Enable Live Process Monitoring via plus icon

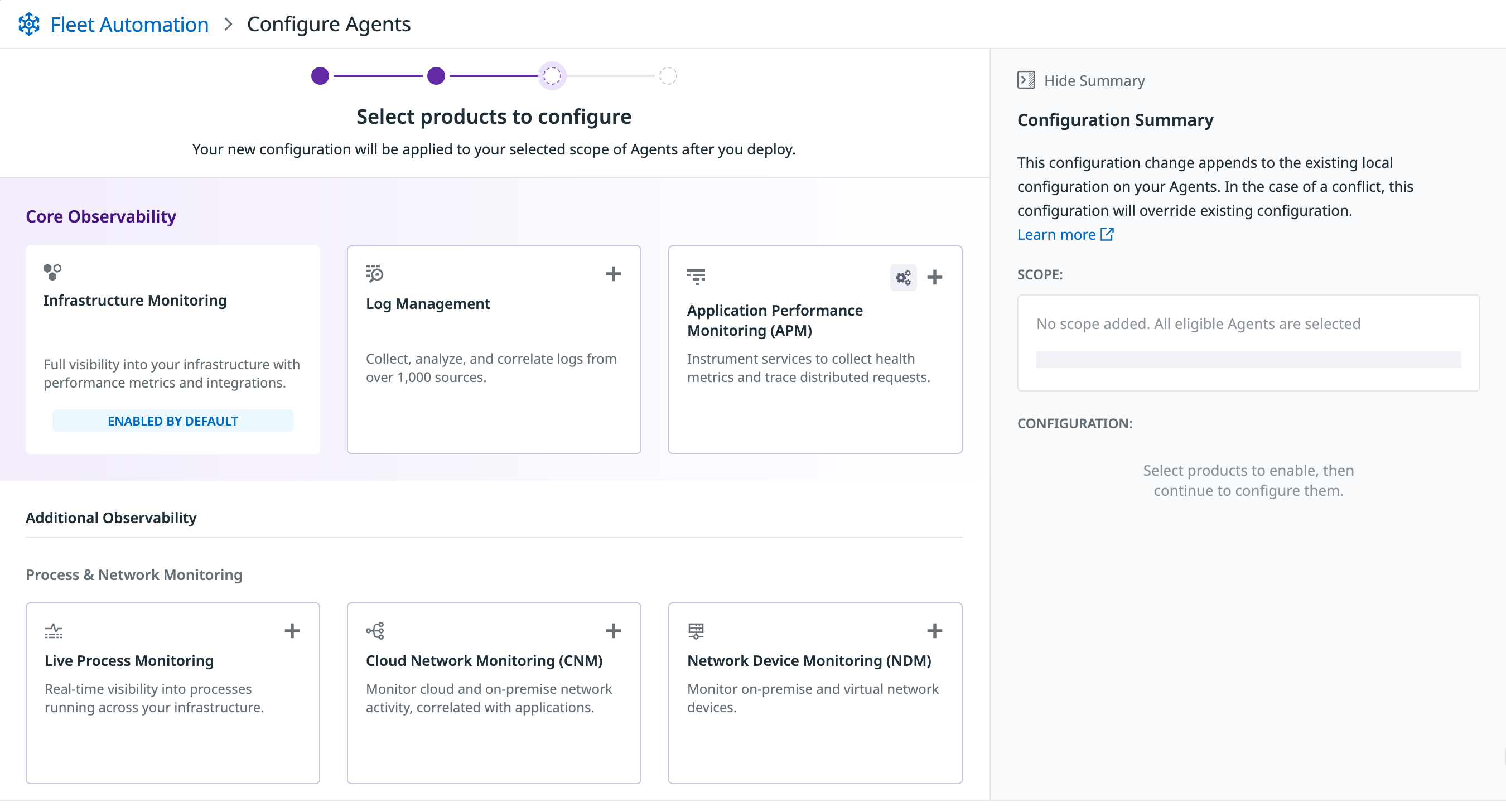click(292, 631)
